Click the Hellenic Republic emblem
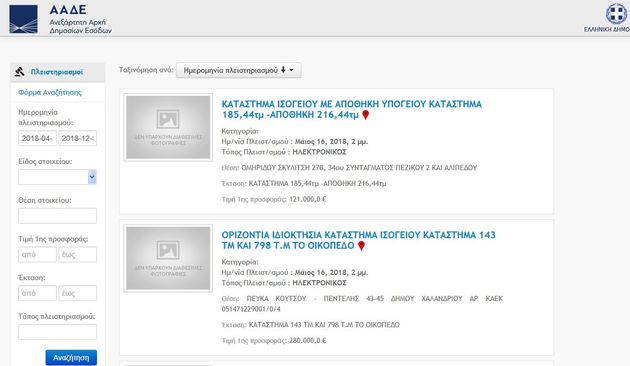The image size is (630, 366). click(616, 14)
